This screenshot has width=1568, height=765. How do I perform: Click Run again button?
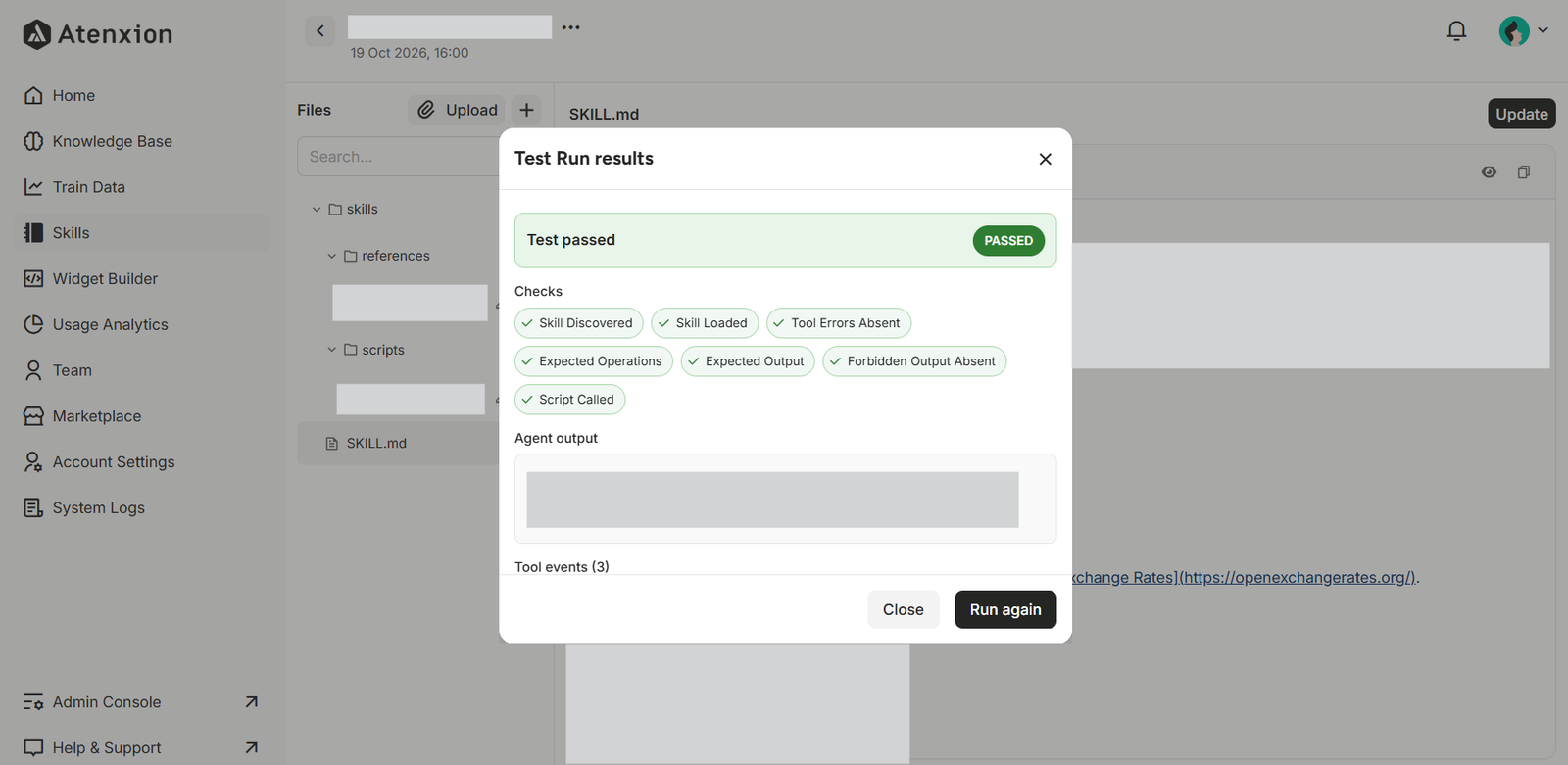tap(1005, 609)
